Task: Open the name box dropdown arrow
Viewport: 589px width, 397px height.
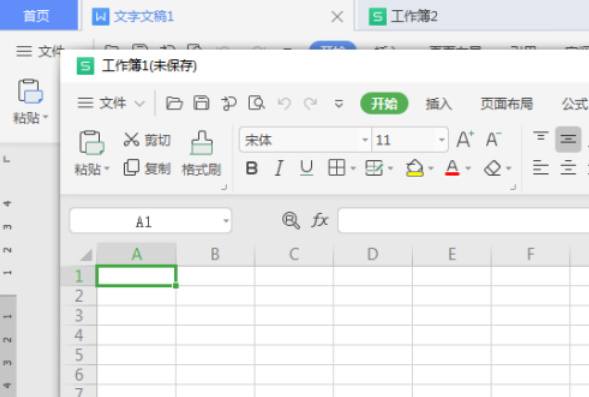Action: (226, 220)
